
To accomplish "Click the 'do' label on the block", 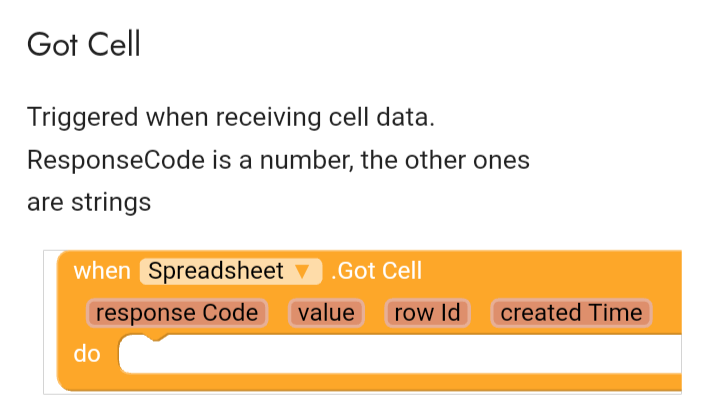I will [87, 354].
